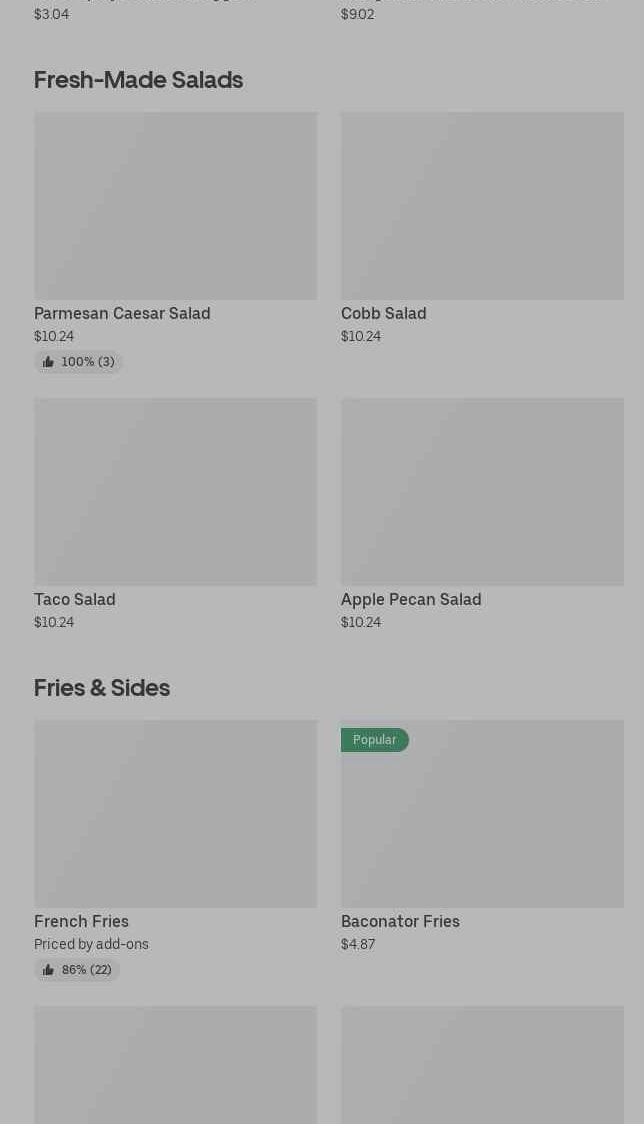This screenshot has height=1124, width=644.
Task: Click the $4.87 Baconator Fries price
Action: coord(358,944)
